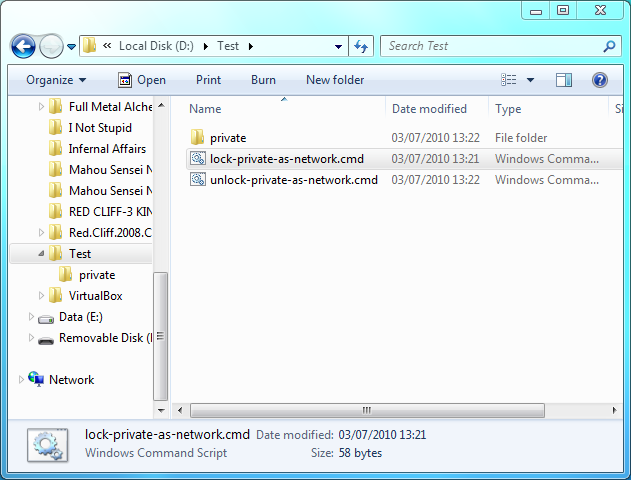Viewport: 631px width, 480px height.
Task: Expand the Full Metal Alche folder
Action: [x=41, y=107]
